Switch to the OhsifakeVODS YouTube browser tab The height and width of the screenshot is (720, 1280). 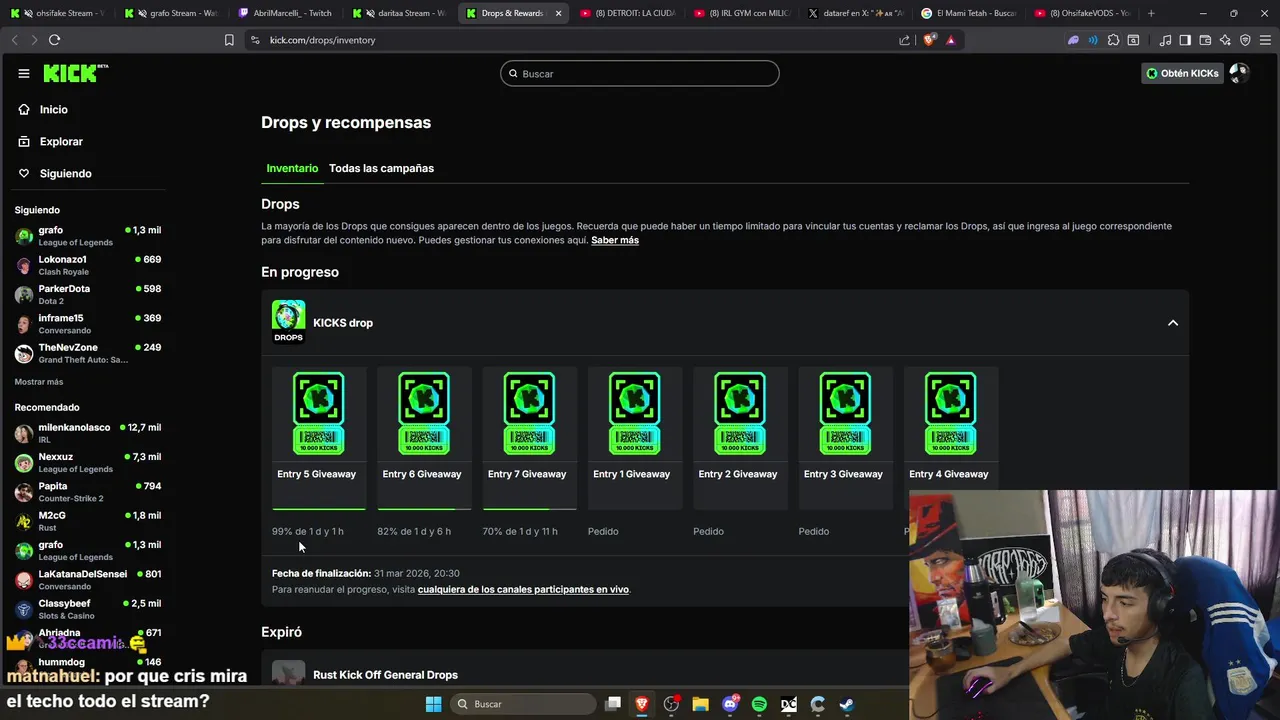click(x=1082, y=13)
